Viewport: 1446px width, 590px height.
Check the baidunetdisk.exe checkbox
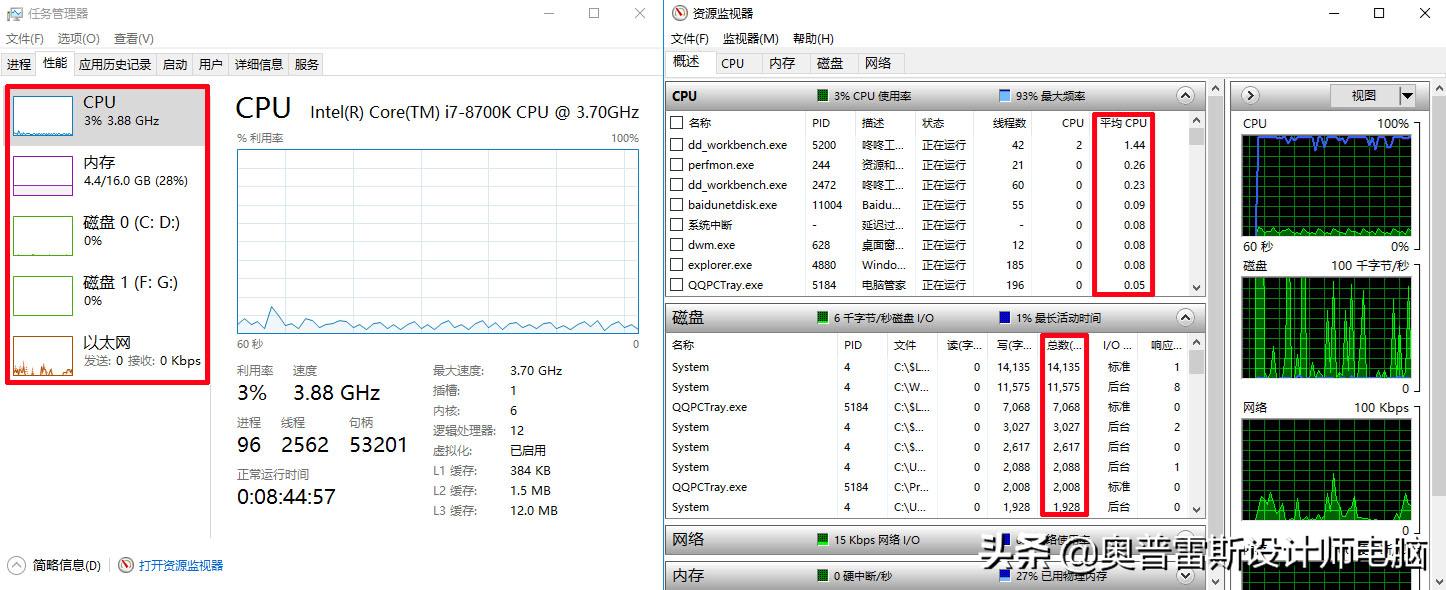click(676, 204)
